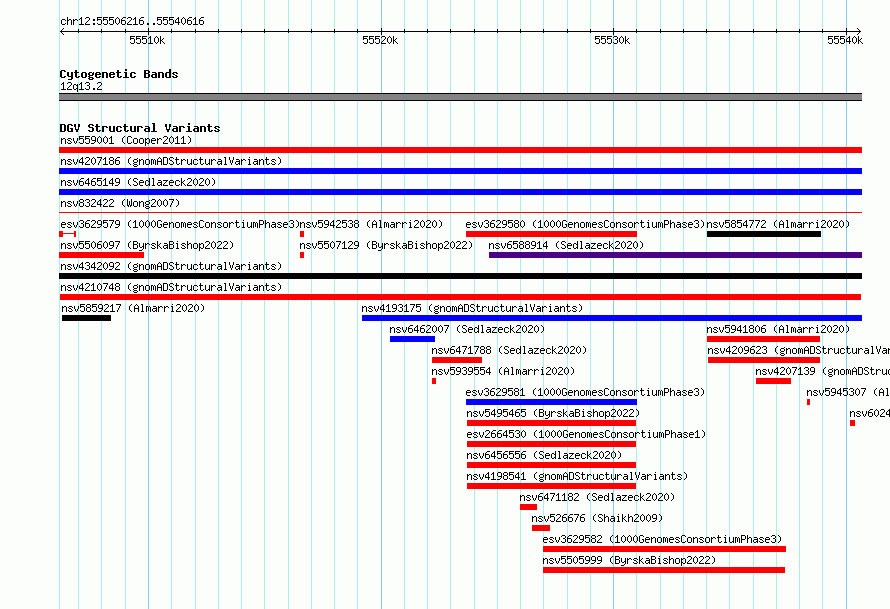Viewport: 890px width, 609px height.
Task: Open nsv4198541 gnomAD variant label
Action: [577, 476]
